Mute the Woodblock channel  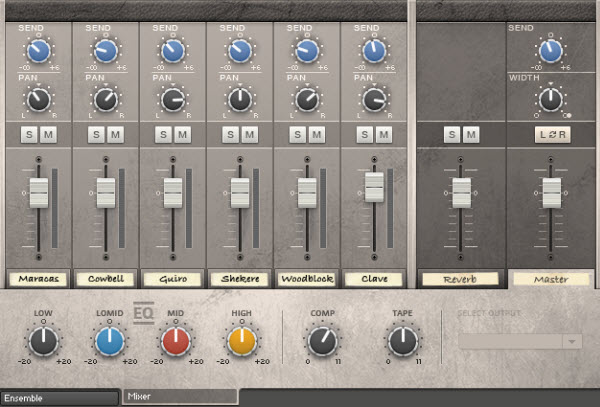point(317,135)
